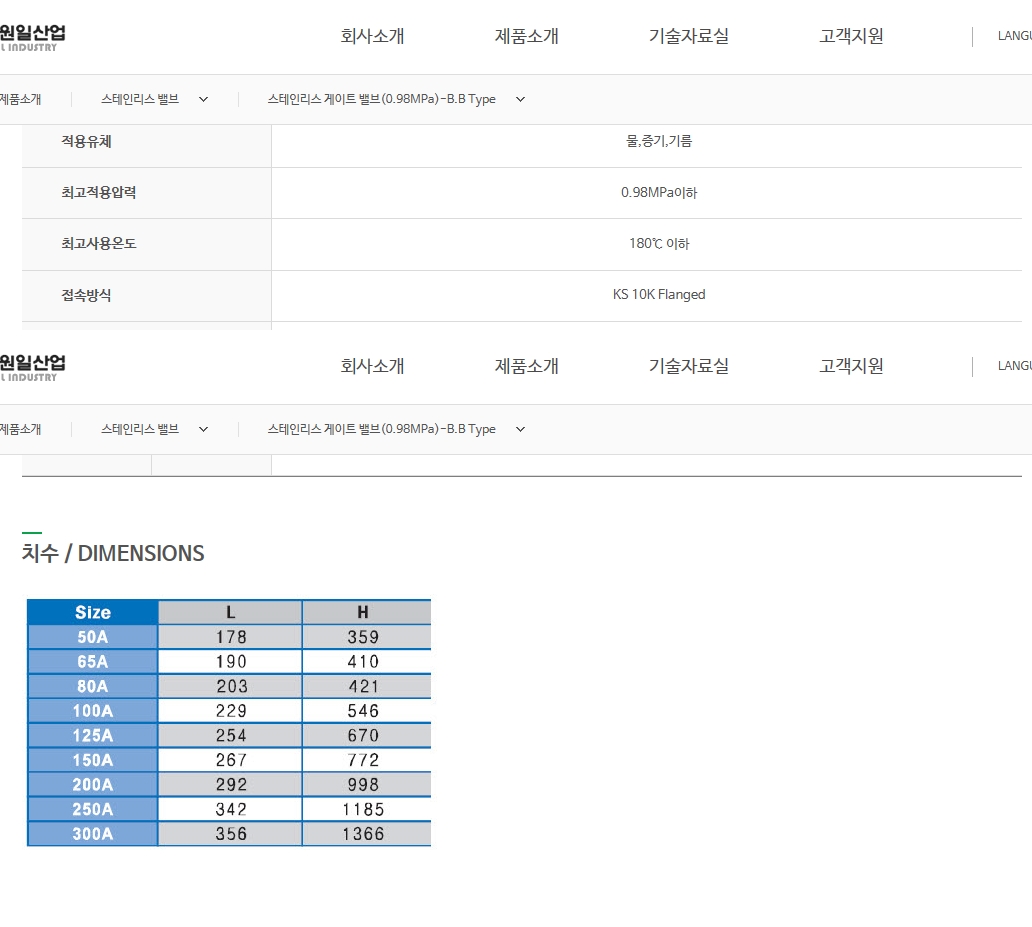Click the 원일산업 logo in the topmost header
This screenshot has height=927, width=1032.
[x=32, y=38]
